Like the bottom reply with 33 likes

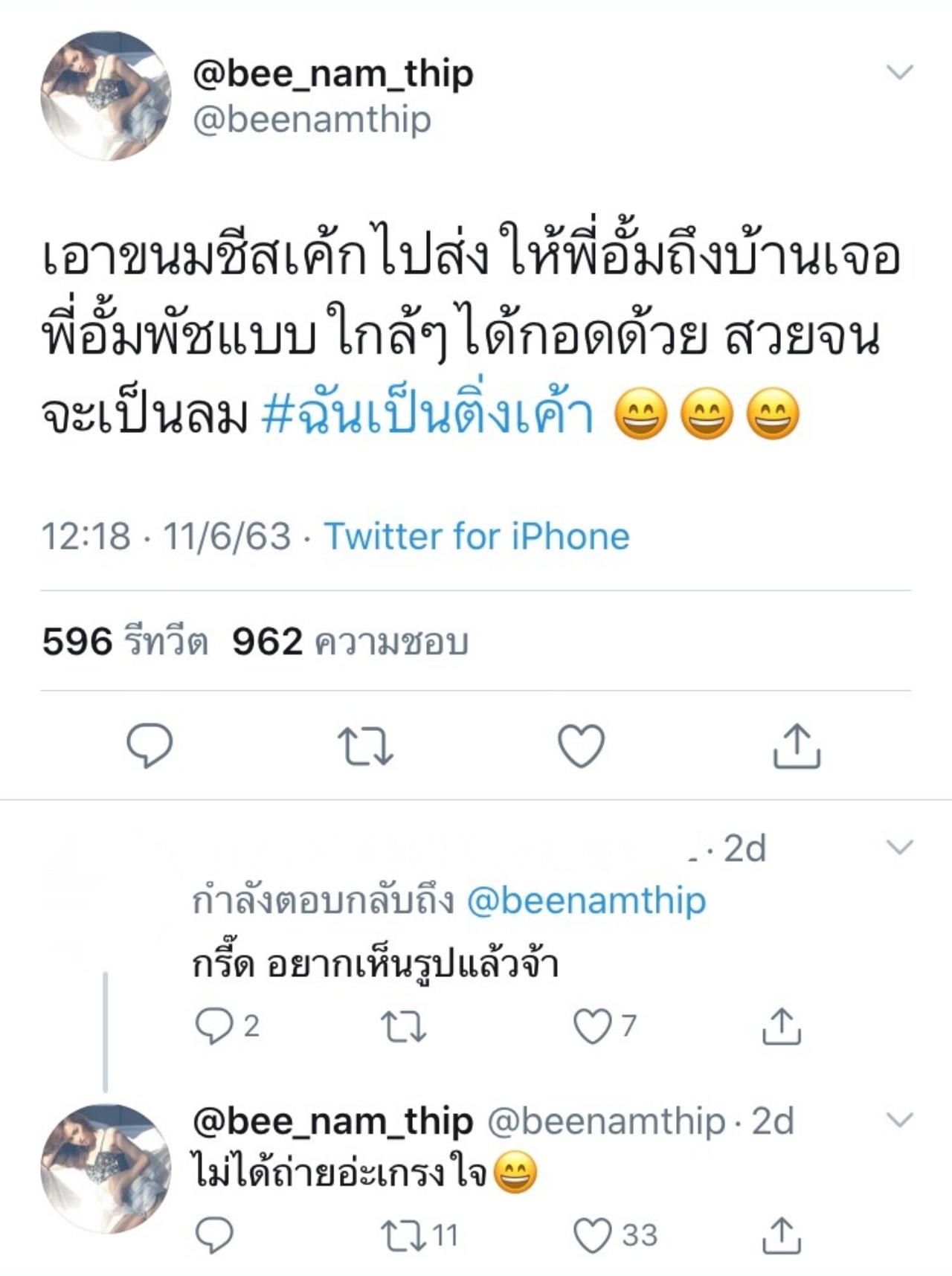[592, 1235]
